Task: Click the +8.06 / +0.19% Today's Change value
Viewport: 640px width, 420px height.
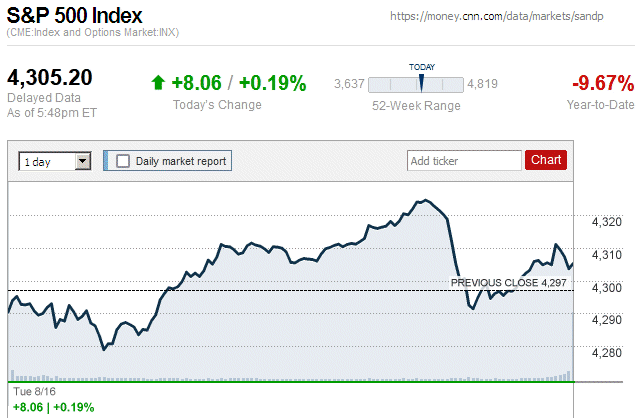Action: pyautogui.click(x=238, y=83)
